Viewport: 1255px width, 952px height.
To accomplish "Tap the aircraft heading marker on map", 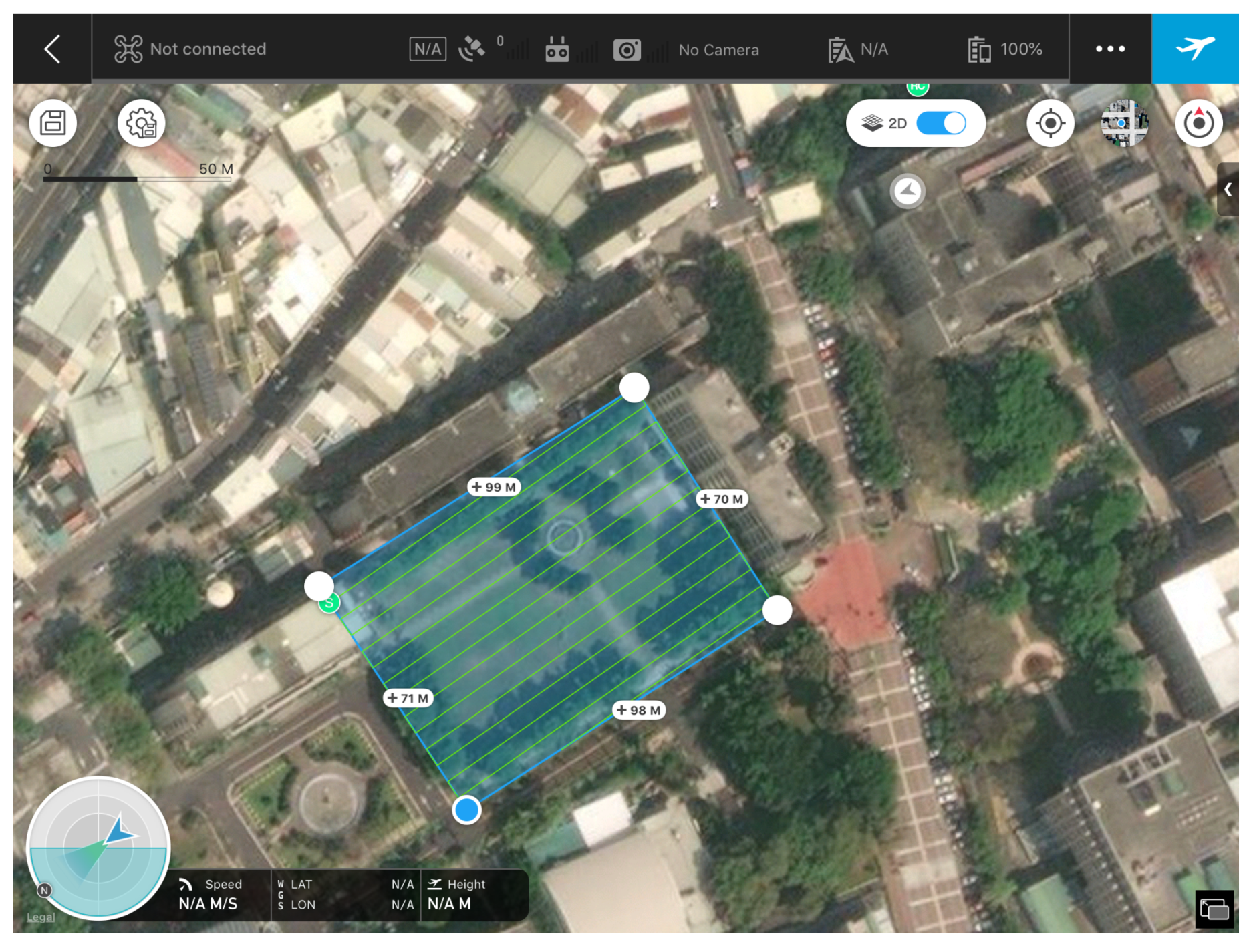I will [x=908, y=192].
